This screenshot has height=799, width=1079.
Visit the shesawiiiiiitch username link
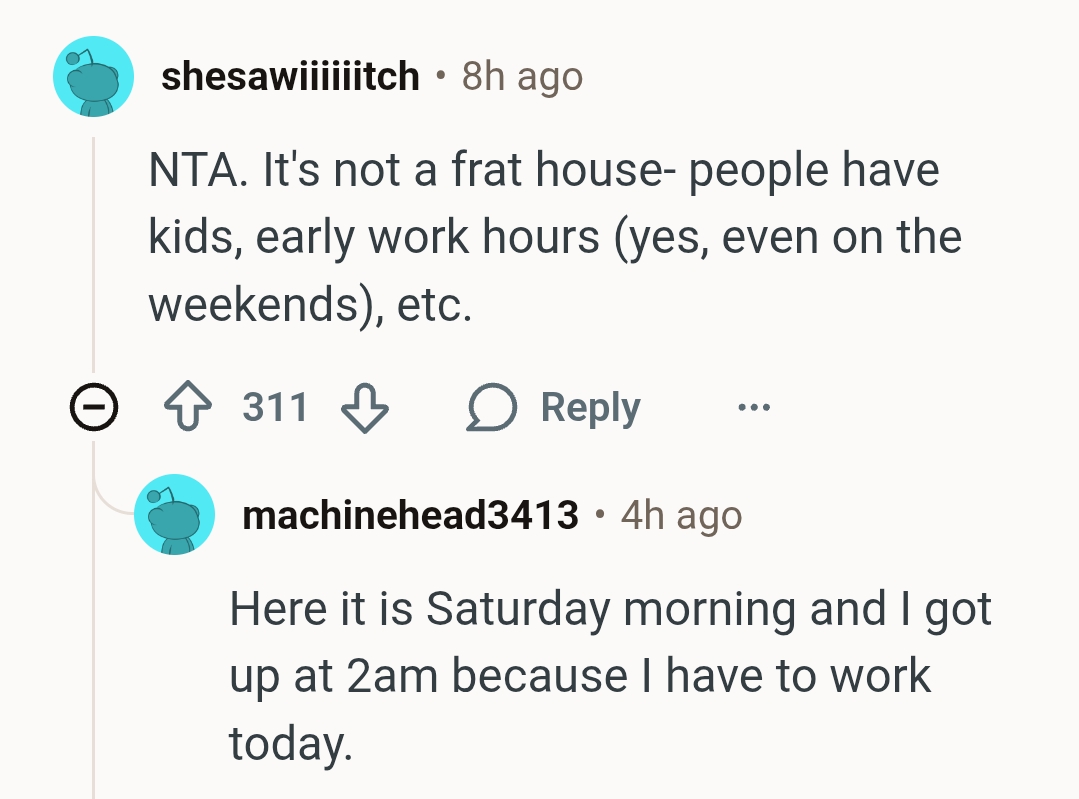point(290,76)
